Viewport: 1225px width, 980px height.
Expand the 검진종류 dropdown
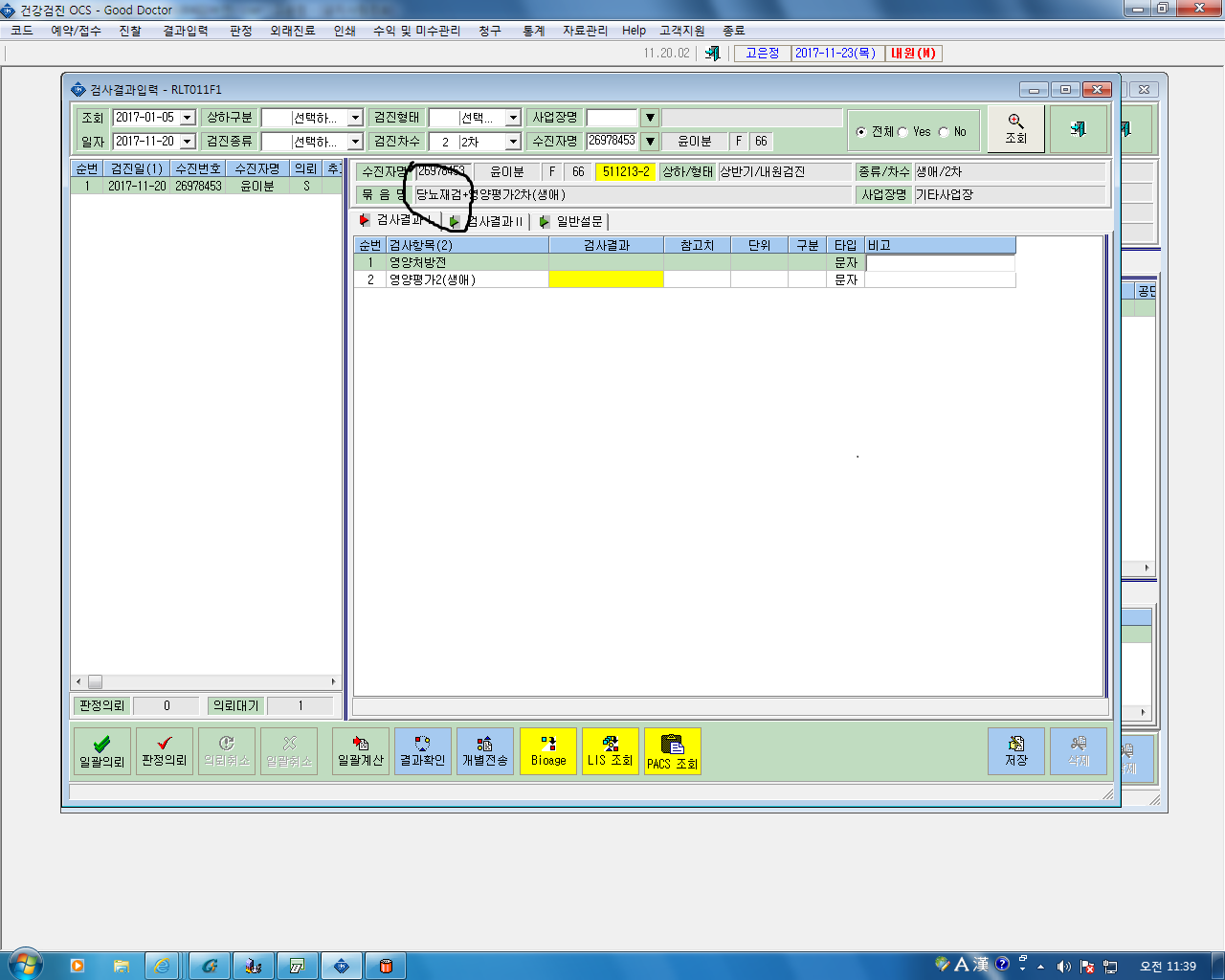(x=355, y=142)
